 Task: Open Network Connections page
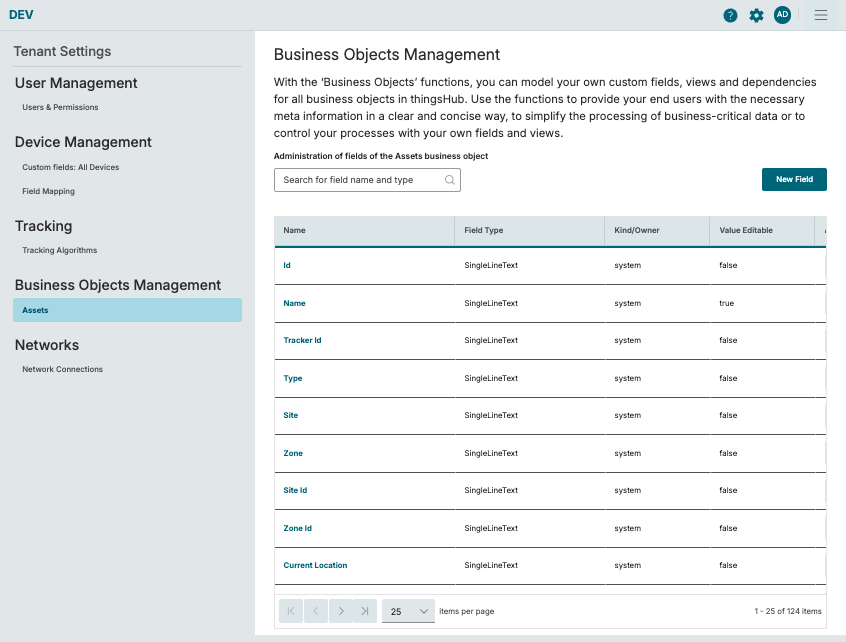(63, 369)
